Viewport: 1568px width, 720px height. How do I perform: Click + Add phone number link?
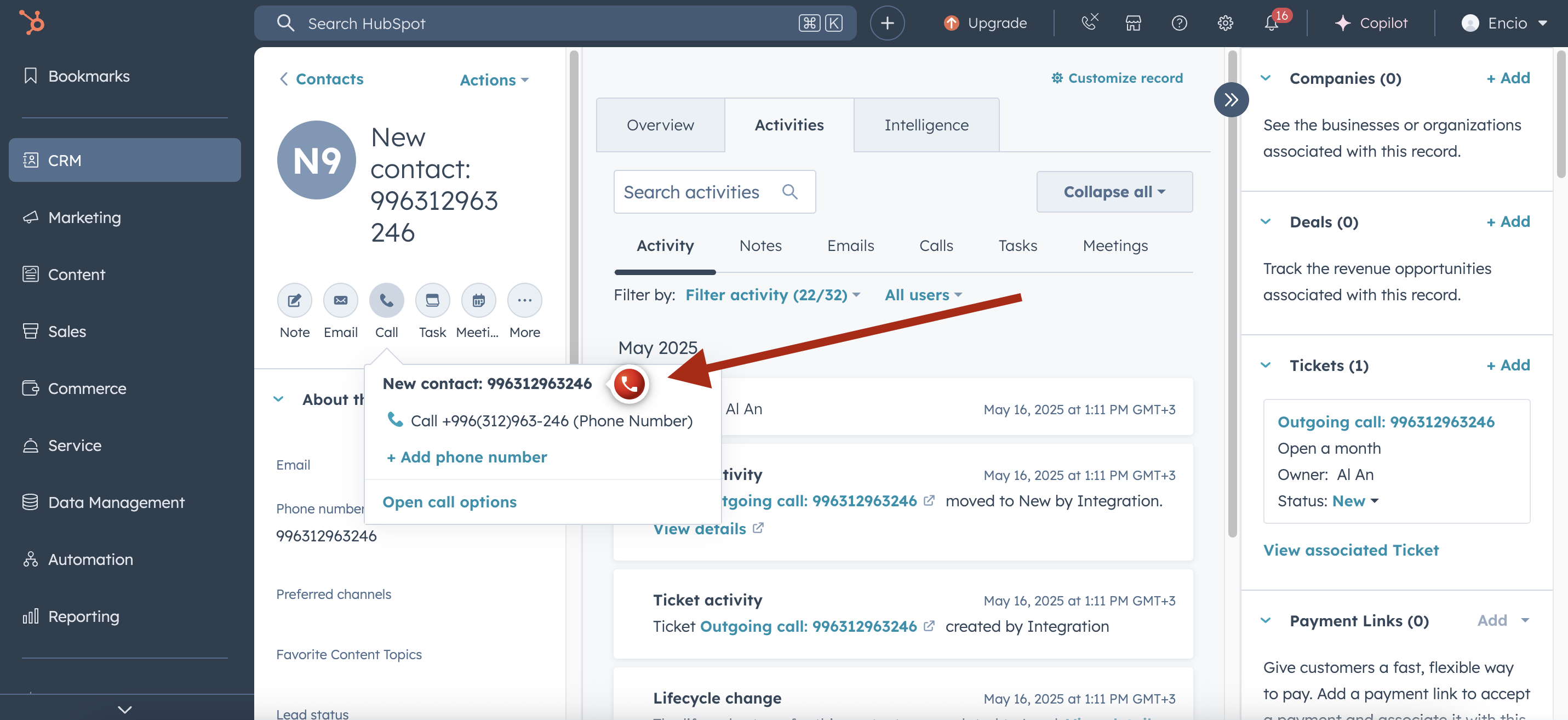pos(466,457)
